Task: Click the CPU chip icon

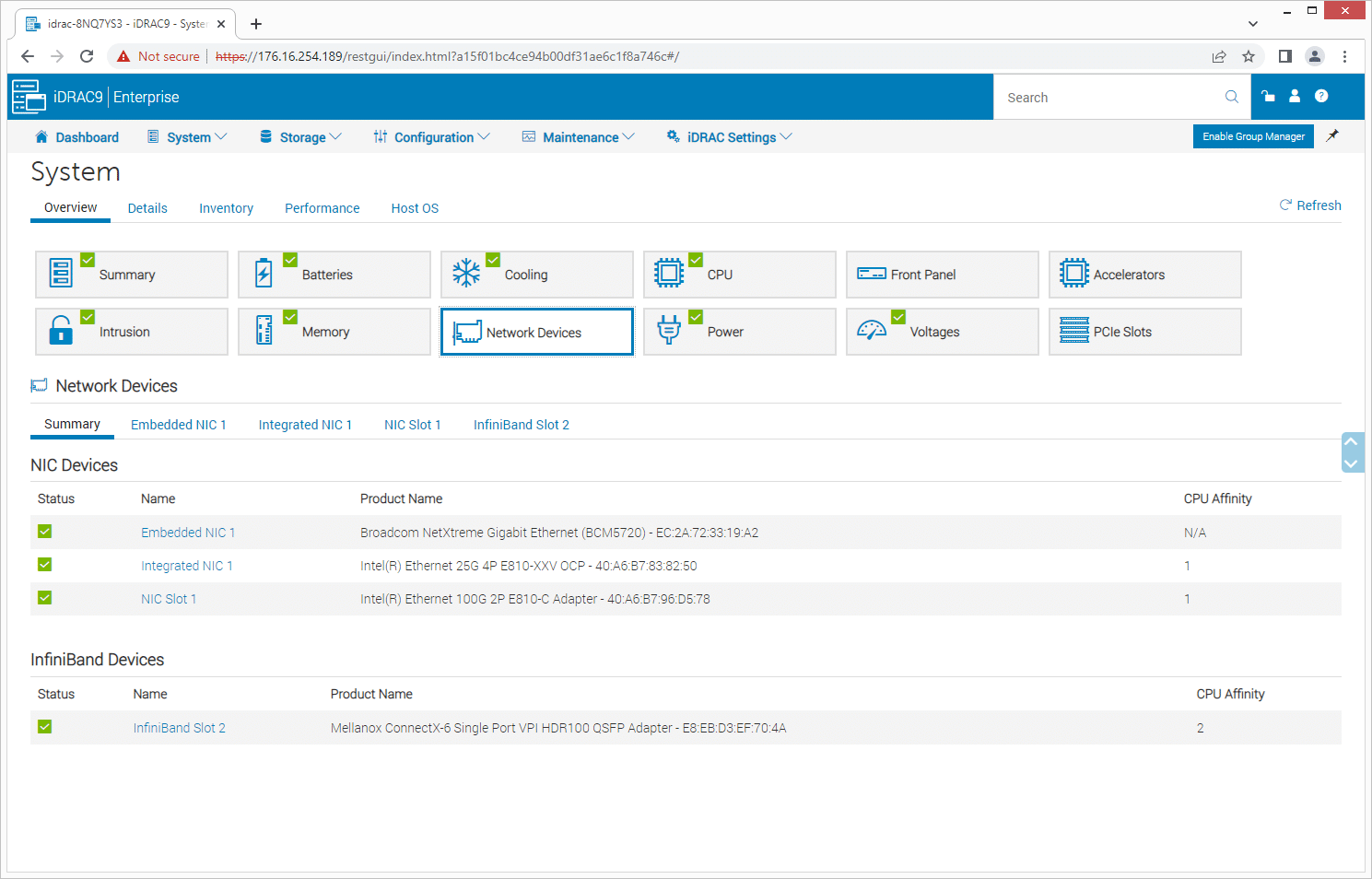Action: coord(669,273)
